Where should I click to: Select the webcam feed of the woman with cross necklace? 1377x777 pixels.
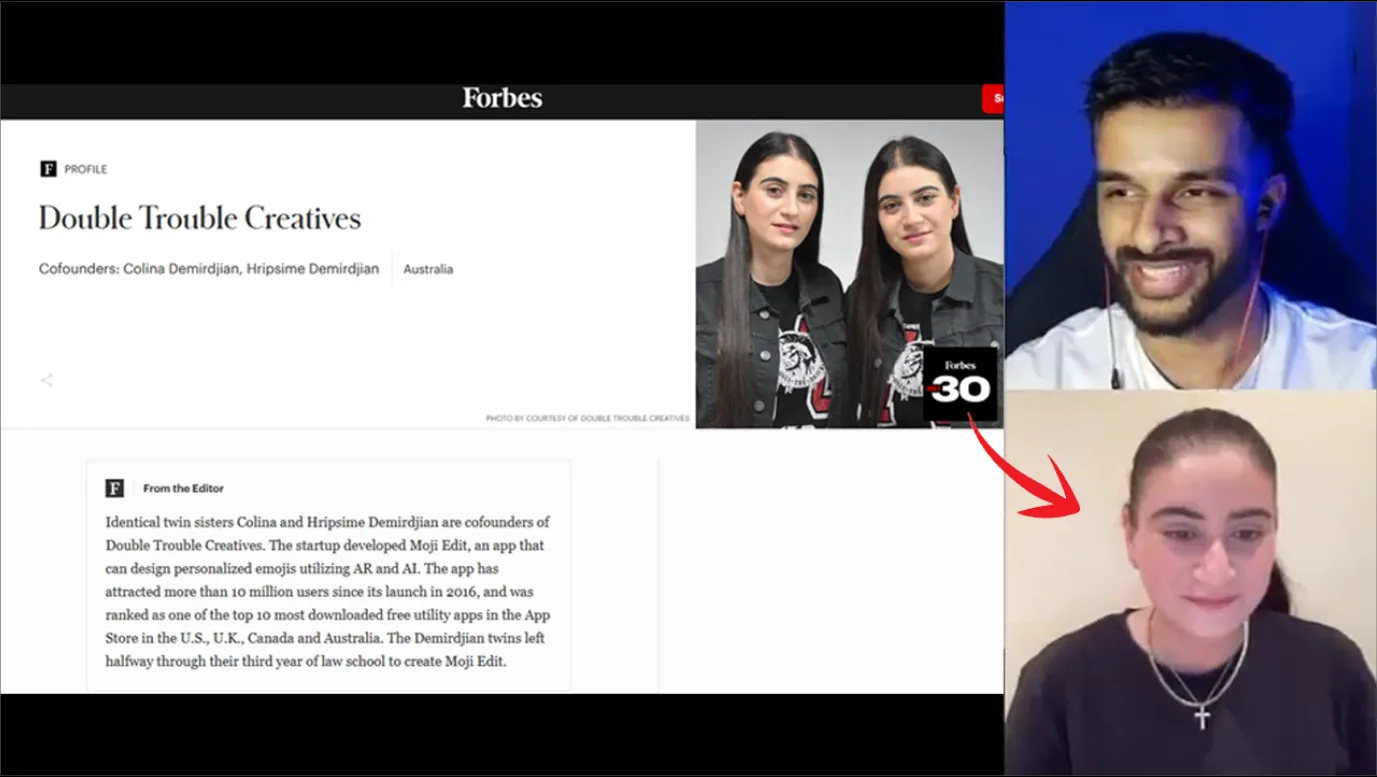pyautogui.click(x=1190, y=582)
